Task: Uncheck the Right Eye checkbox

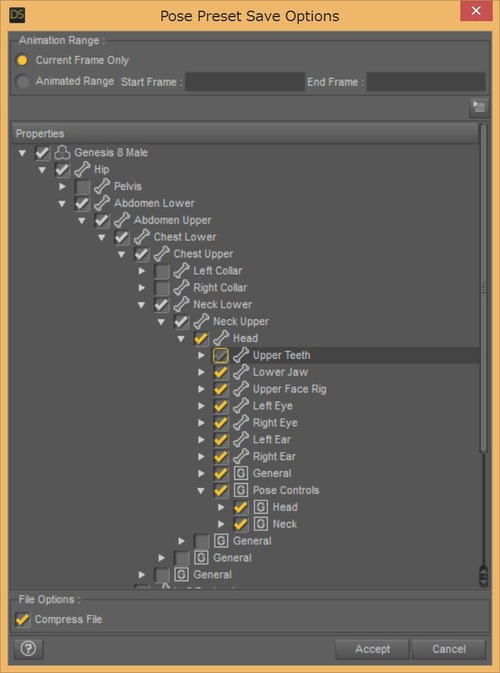Action: [221, 423]
